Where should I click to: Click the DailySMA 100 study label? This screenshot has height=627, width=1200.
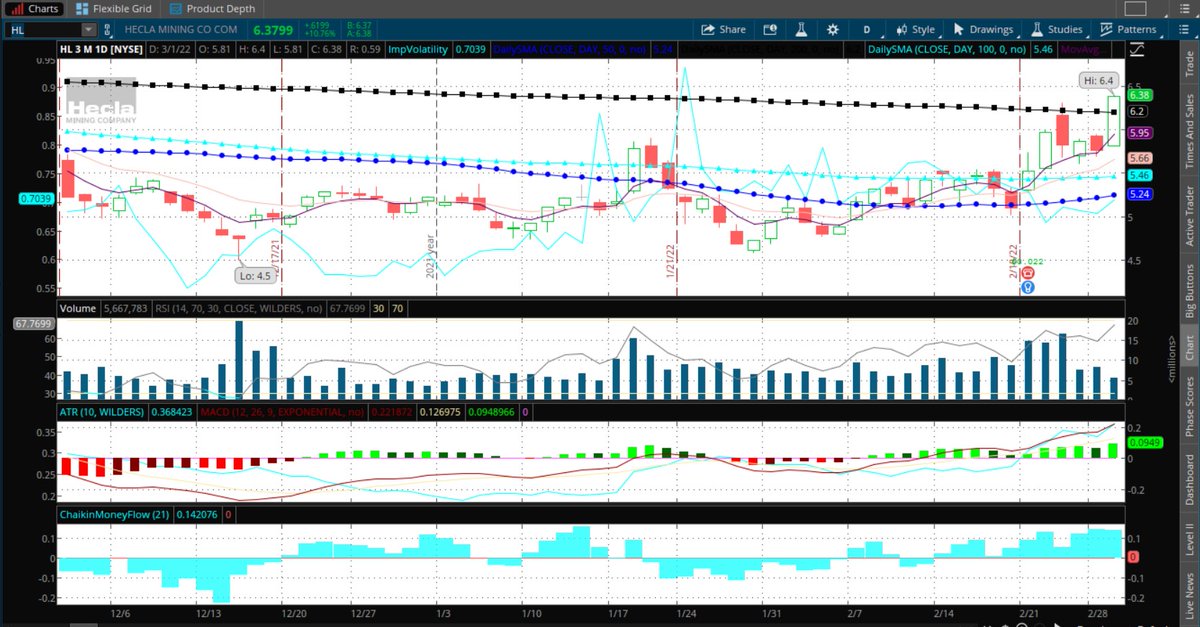(x=949, y=48)
